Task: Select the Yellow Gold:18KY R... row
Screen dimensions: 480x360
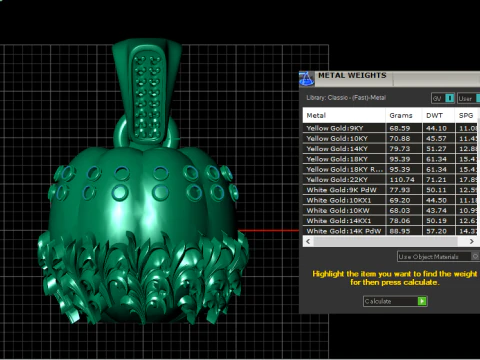Action: pos(390,169)
